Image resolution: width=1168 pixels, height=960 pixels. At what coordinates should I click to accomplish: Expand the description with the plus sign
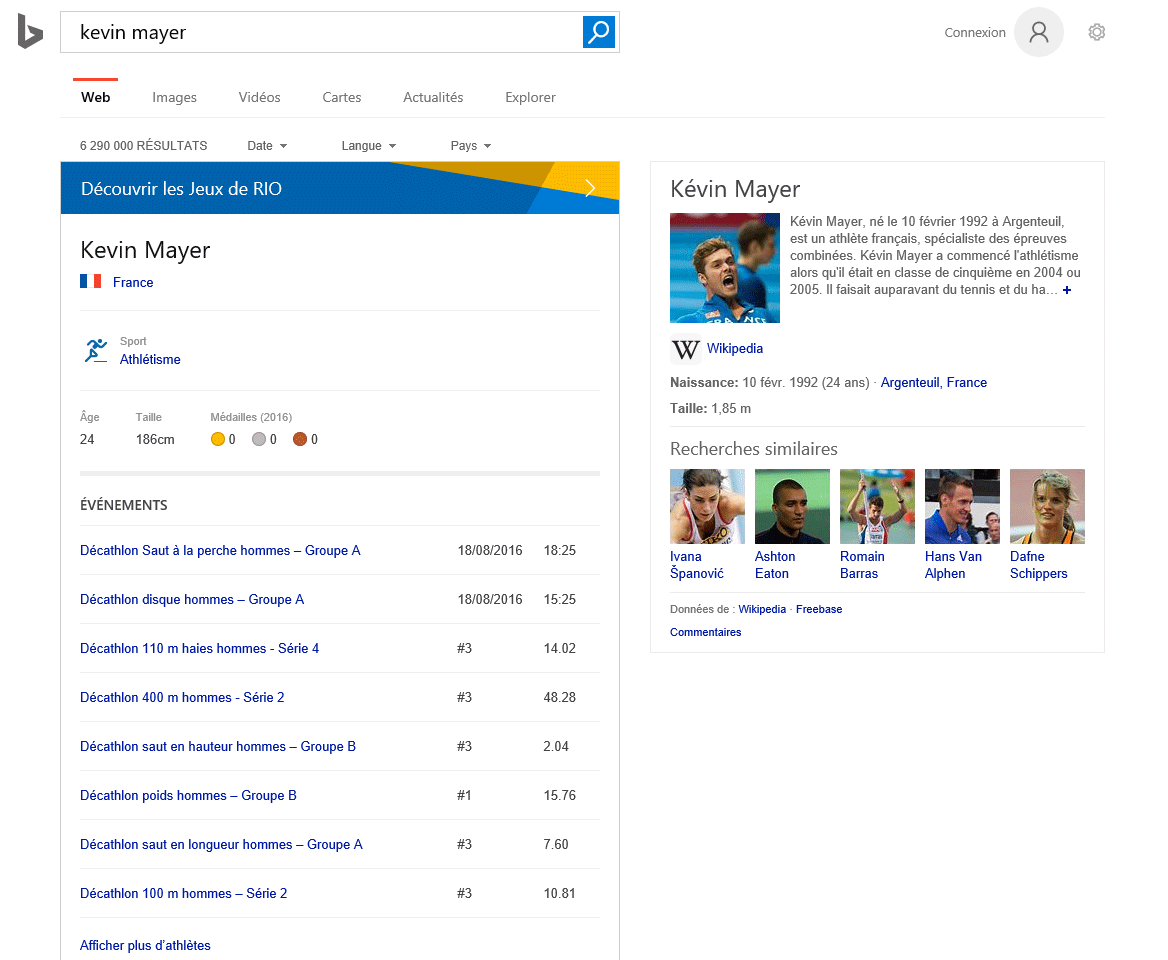pyautogui.click(x=1067, y=290)
